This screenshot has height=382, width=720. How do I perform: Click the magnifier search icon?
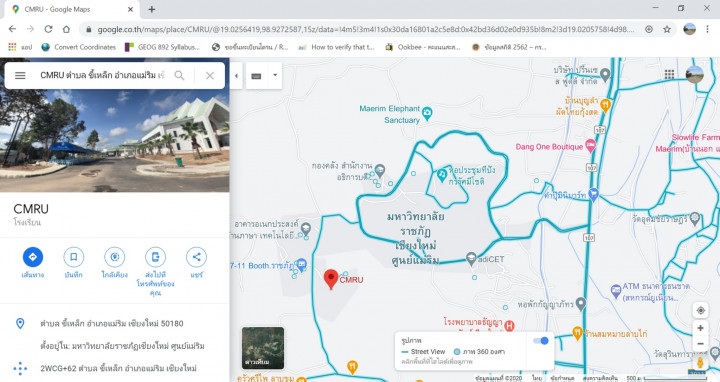pos(180,75)
